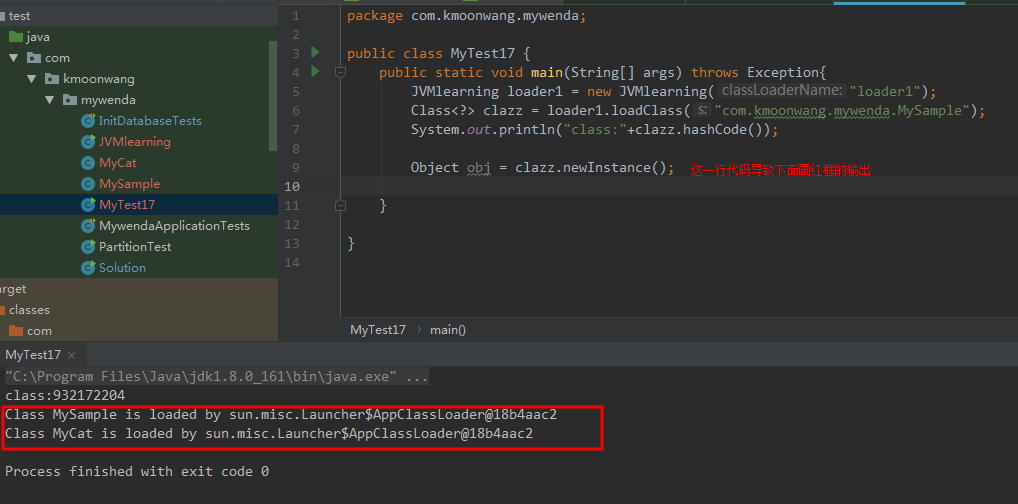
Task: Click the fold end marker at line 11
Action: (340, 205)
